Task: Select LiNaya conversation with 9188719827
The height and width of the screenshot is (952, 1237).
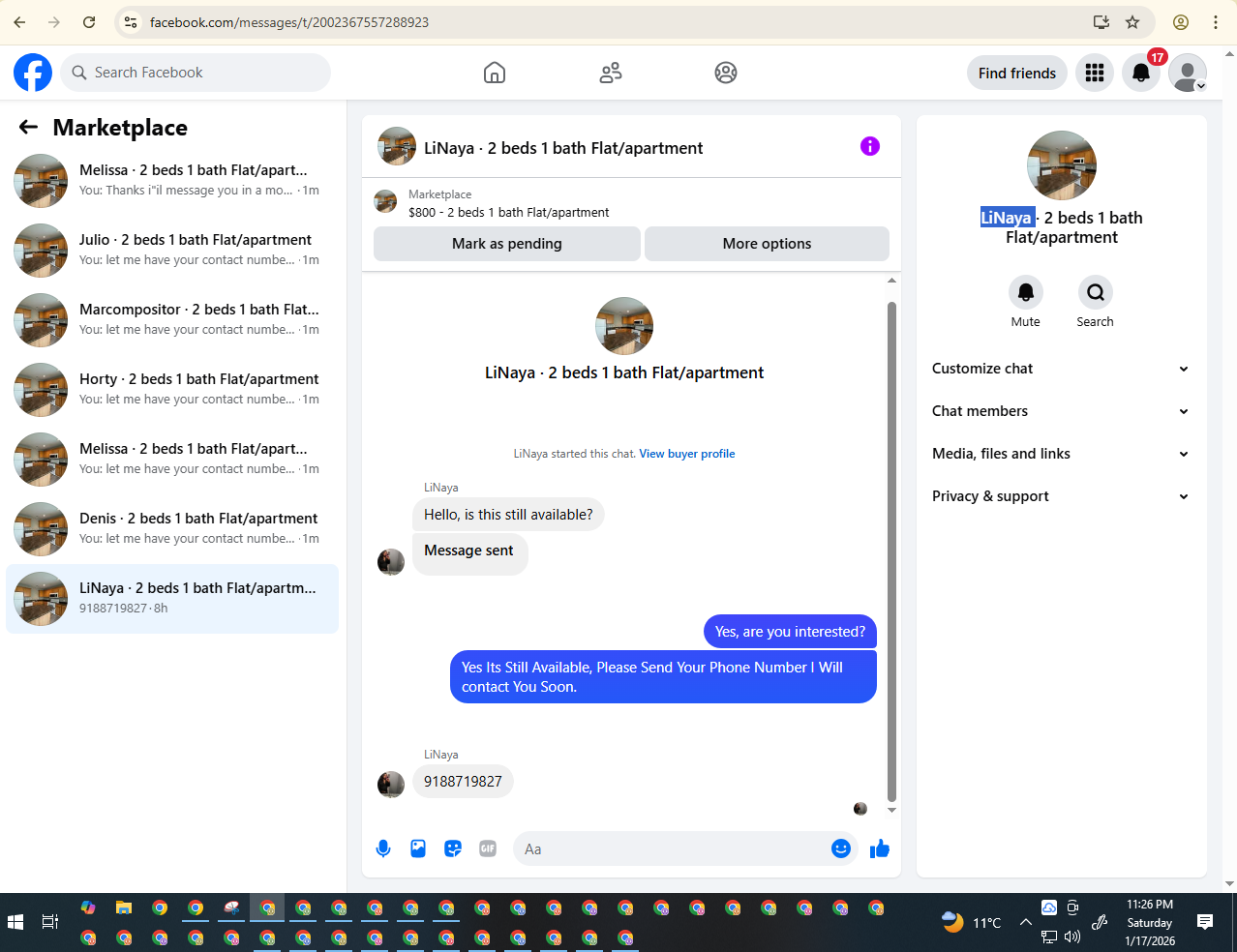Action: click(x=172, y=599)
